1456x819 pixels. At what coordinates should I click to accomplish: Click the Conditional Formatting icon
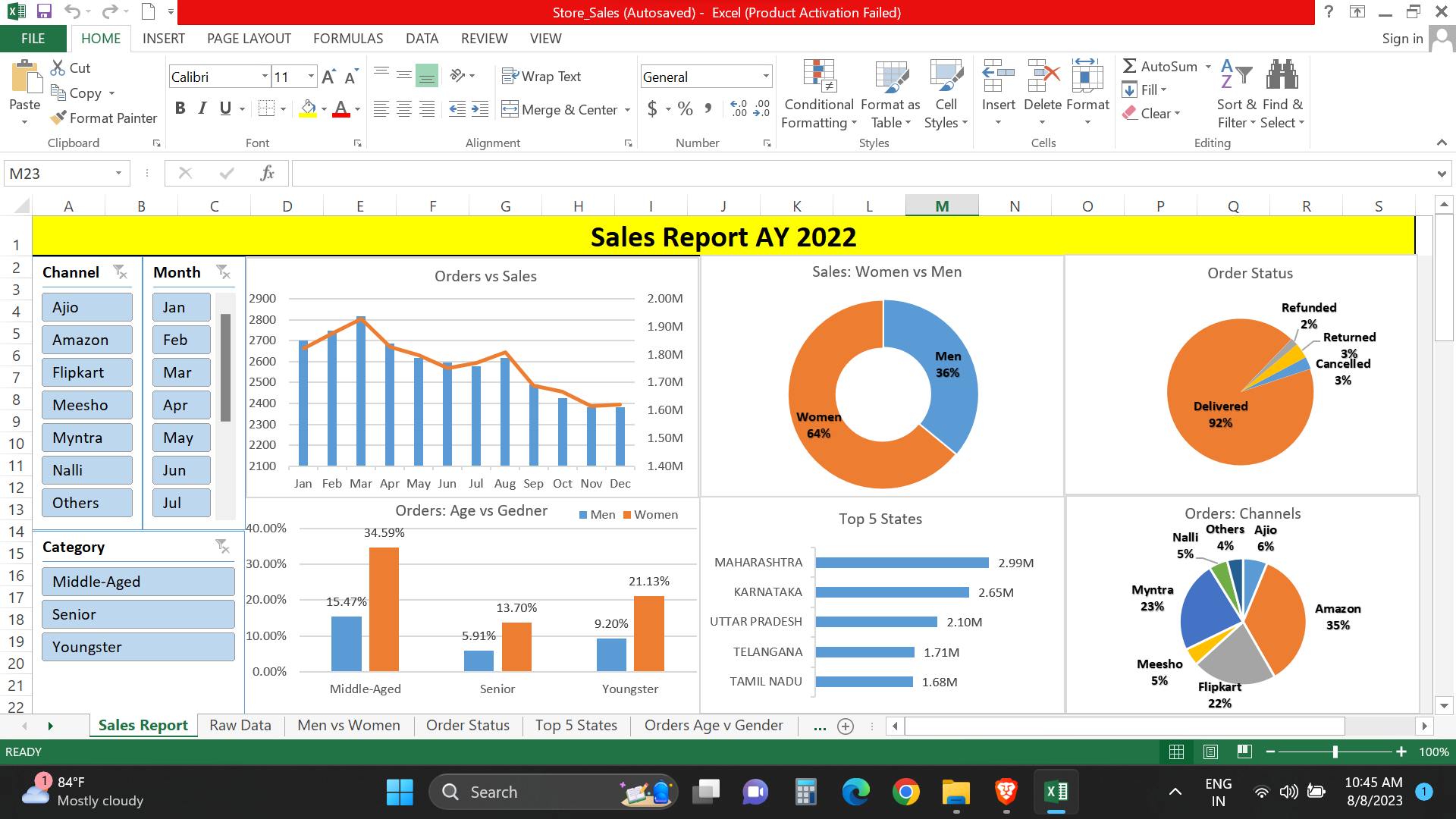coord(819,77)
